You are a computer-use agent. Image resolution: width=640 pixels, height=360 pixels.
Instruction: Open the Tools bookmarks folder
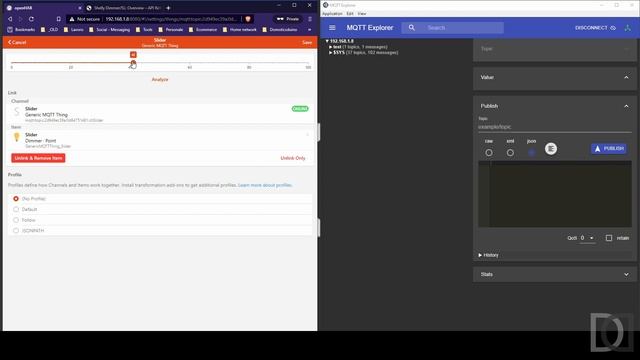[x=144, y=29]
